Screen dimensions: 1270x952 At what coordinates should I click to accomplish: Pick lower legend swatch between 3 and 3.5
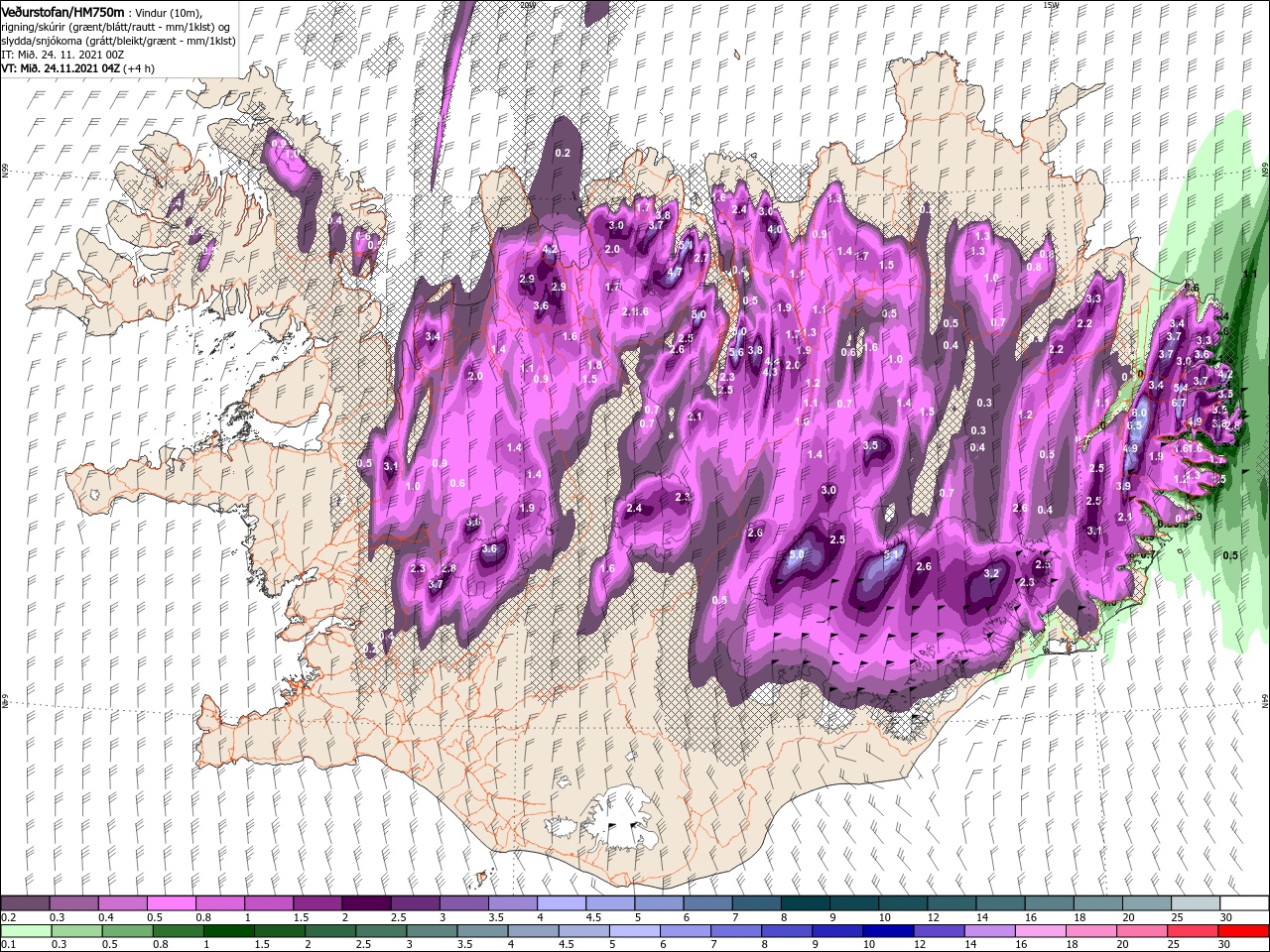click(432, 930)
